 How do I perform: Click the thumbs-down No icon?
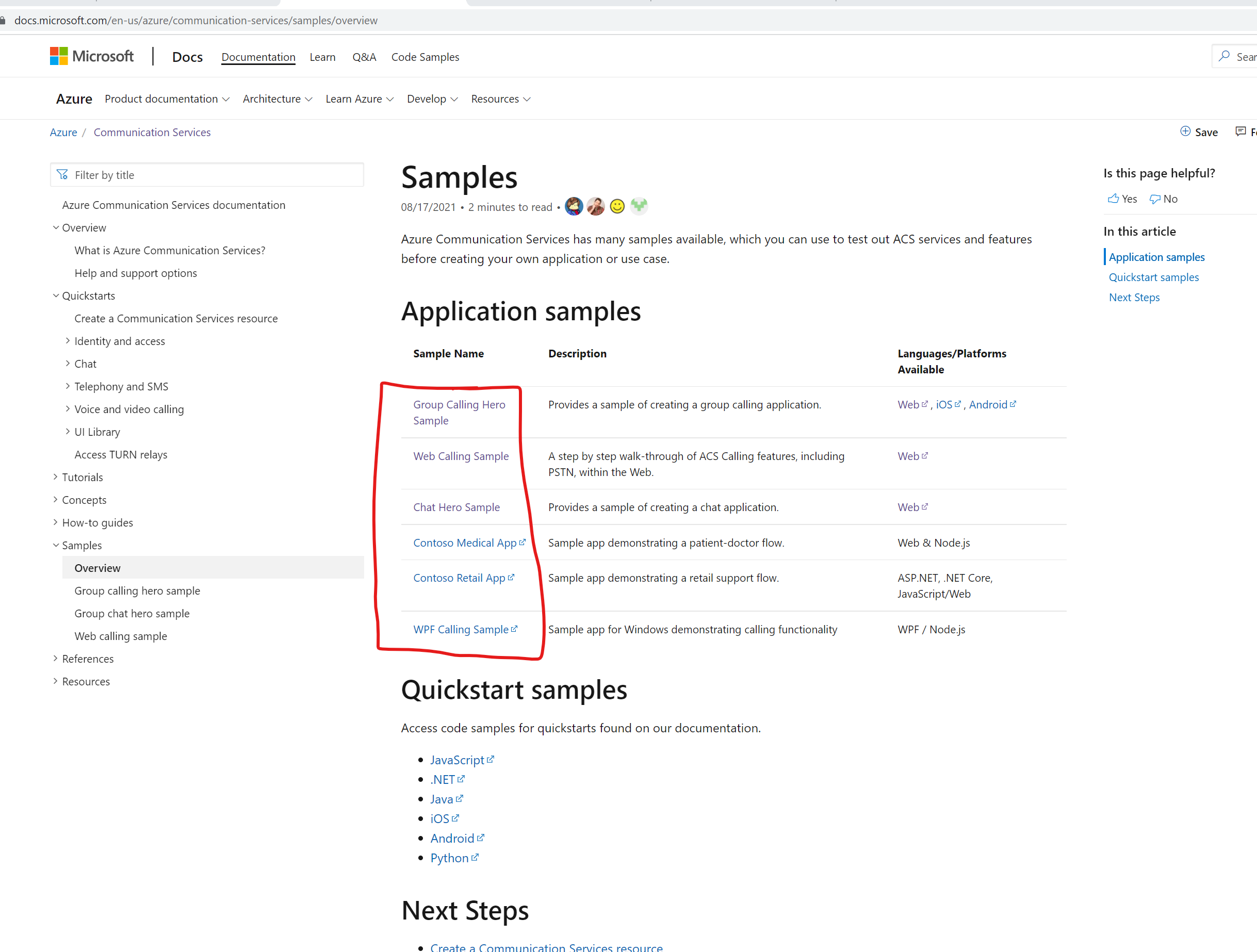coord(1155,199)
